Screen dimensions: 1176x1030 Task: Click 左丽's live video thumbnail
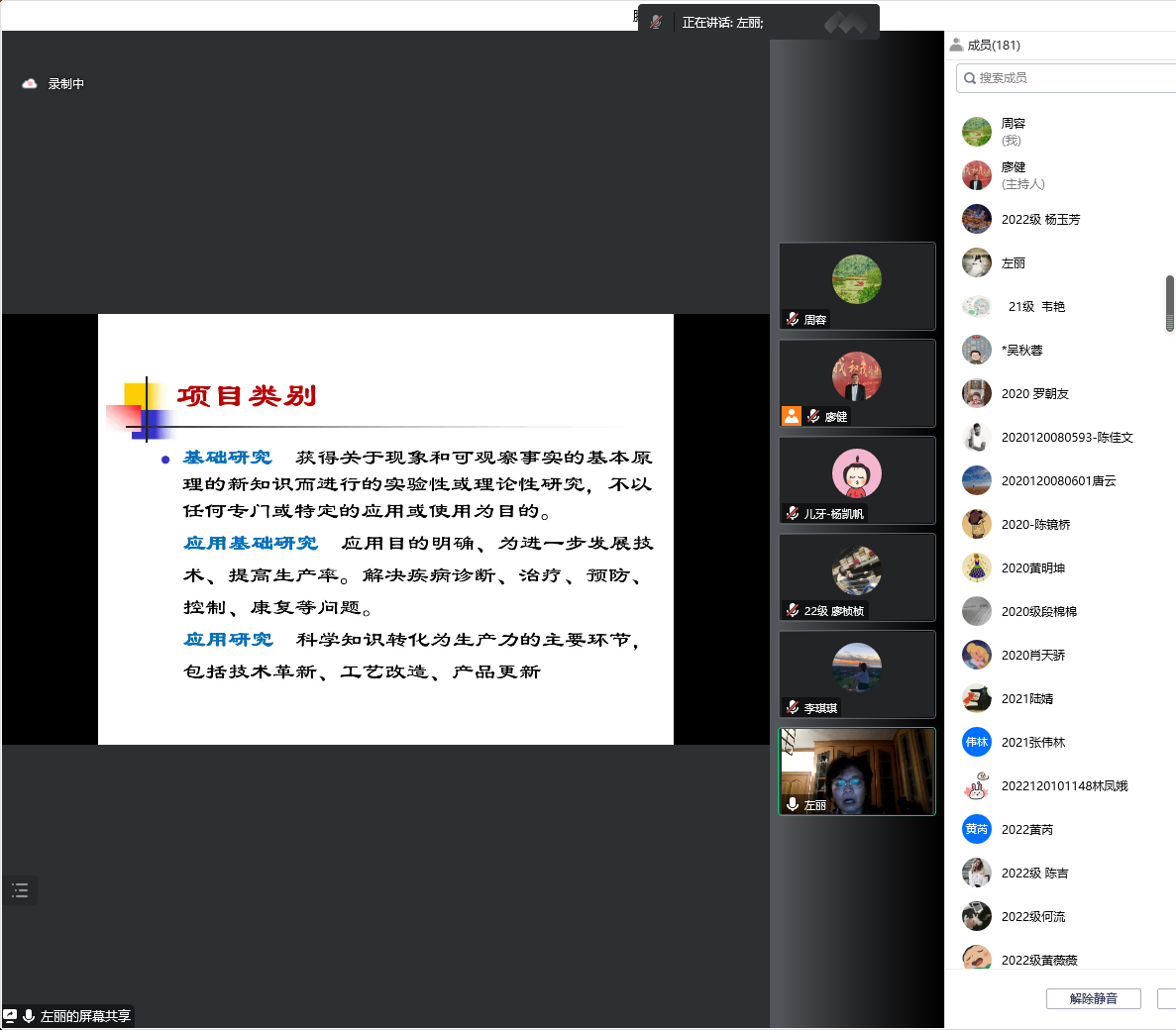pyautogui.click(x=857, y=771)
